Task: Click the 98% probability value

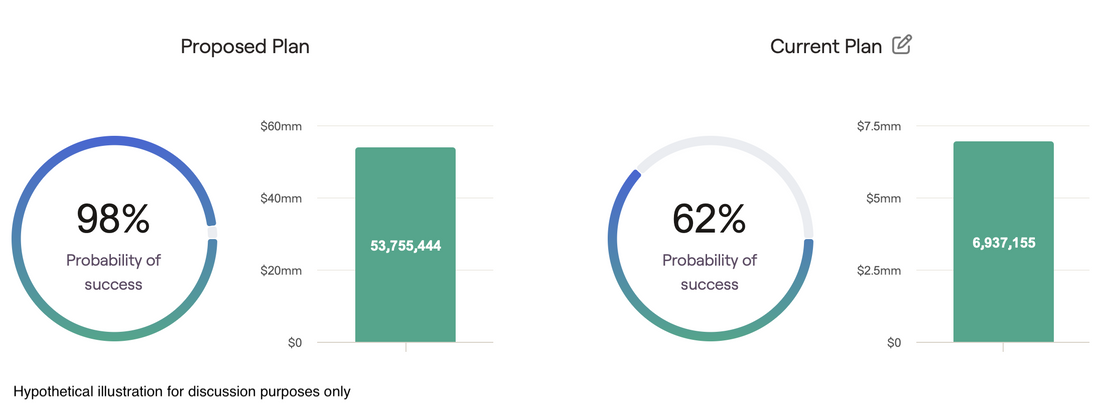Action: [113, 218]
